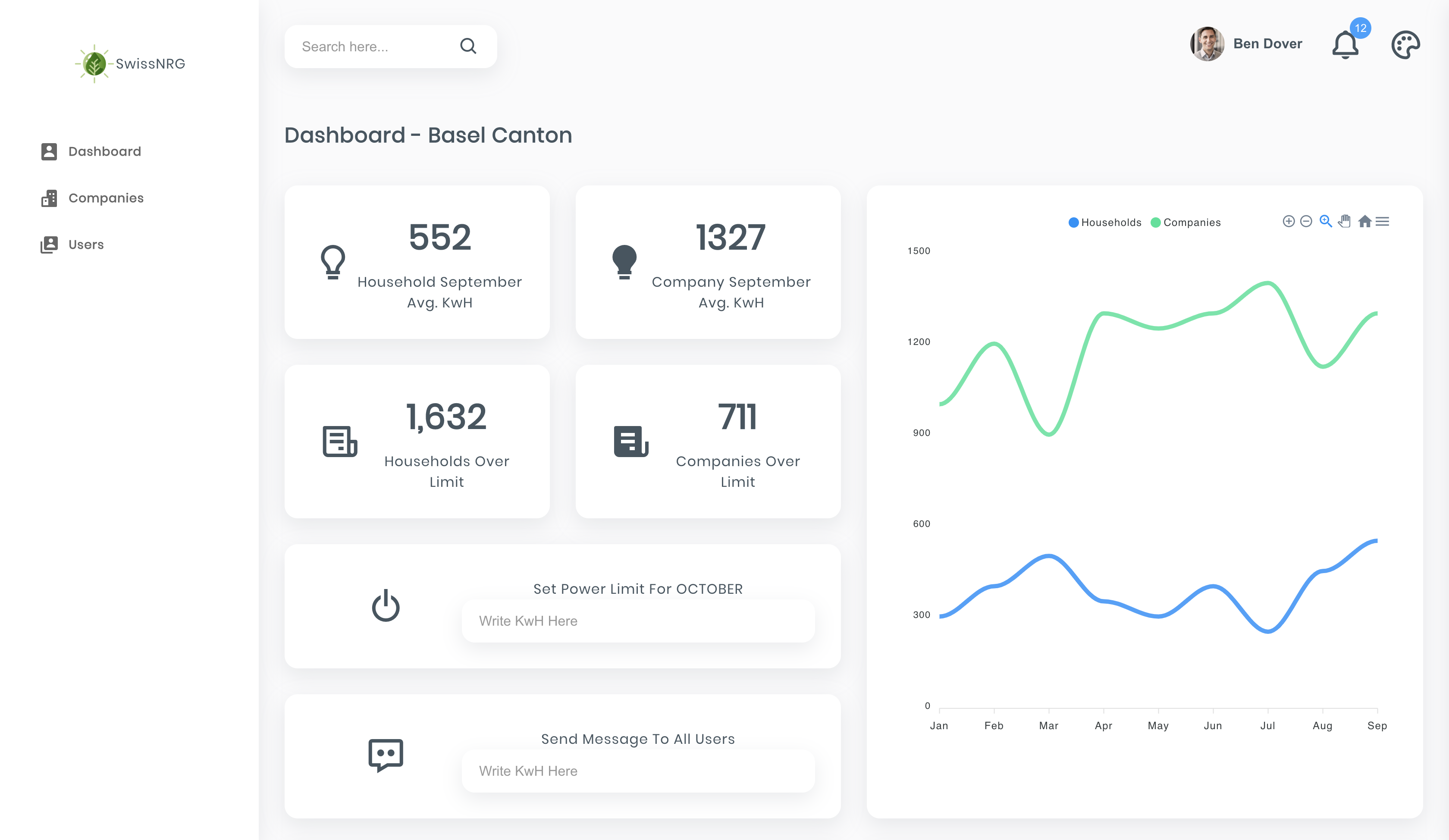Click the SwissNRG logo link
The width and height of the screenshot is (1449, 840).
pos(130,64)
